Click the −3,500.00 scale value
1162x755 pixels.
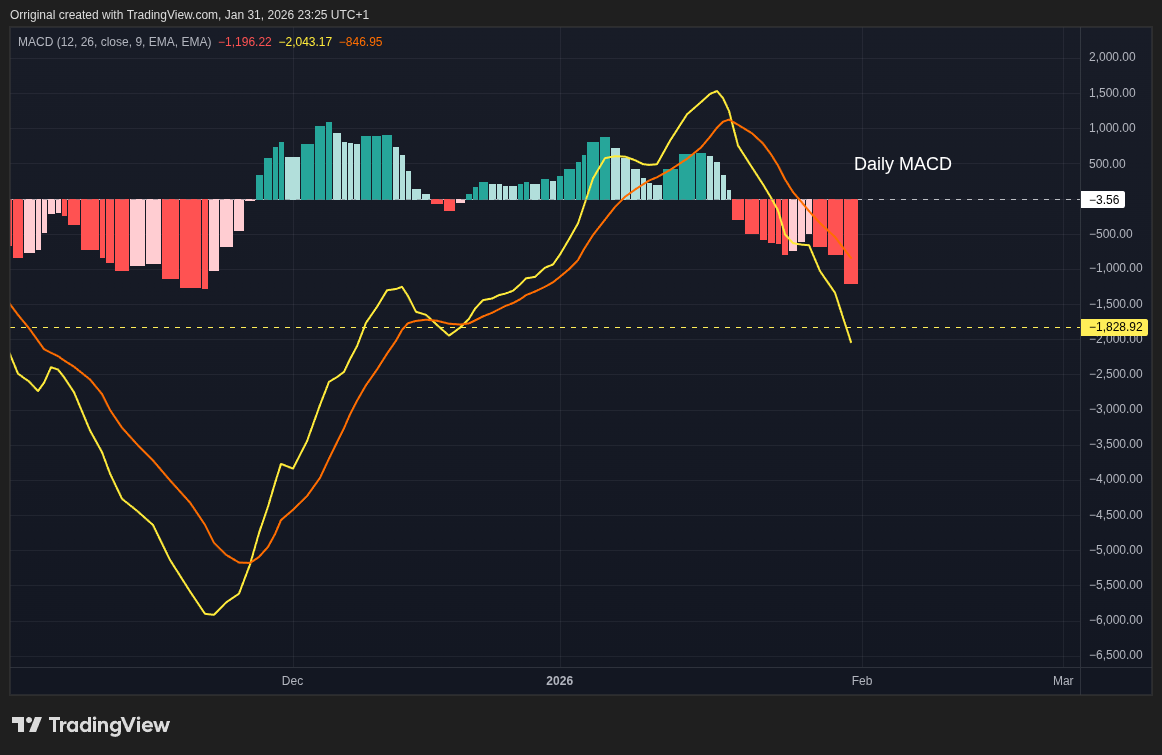(1115, 444)
